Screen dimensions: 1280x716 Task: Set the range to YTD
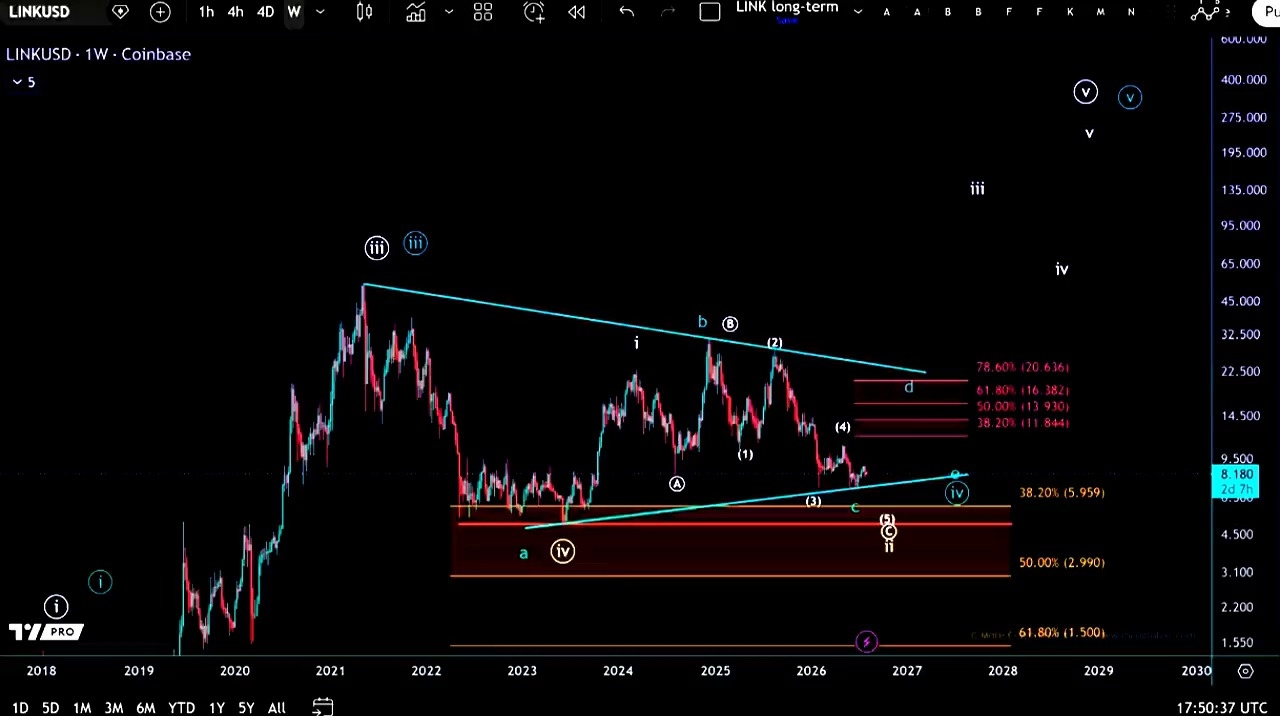(x=181, y=708)
